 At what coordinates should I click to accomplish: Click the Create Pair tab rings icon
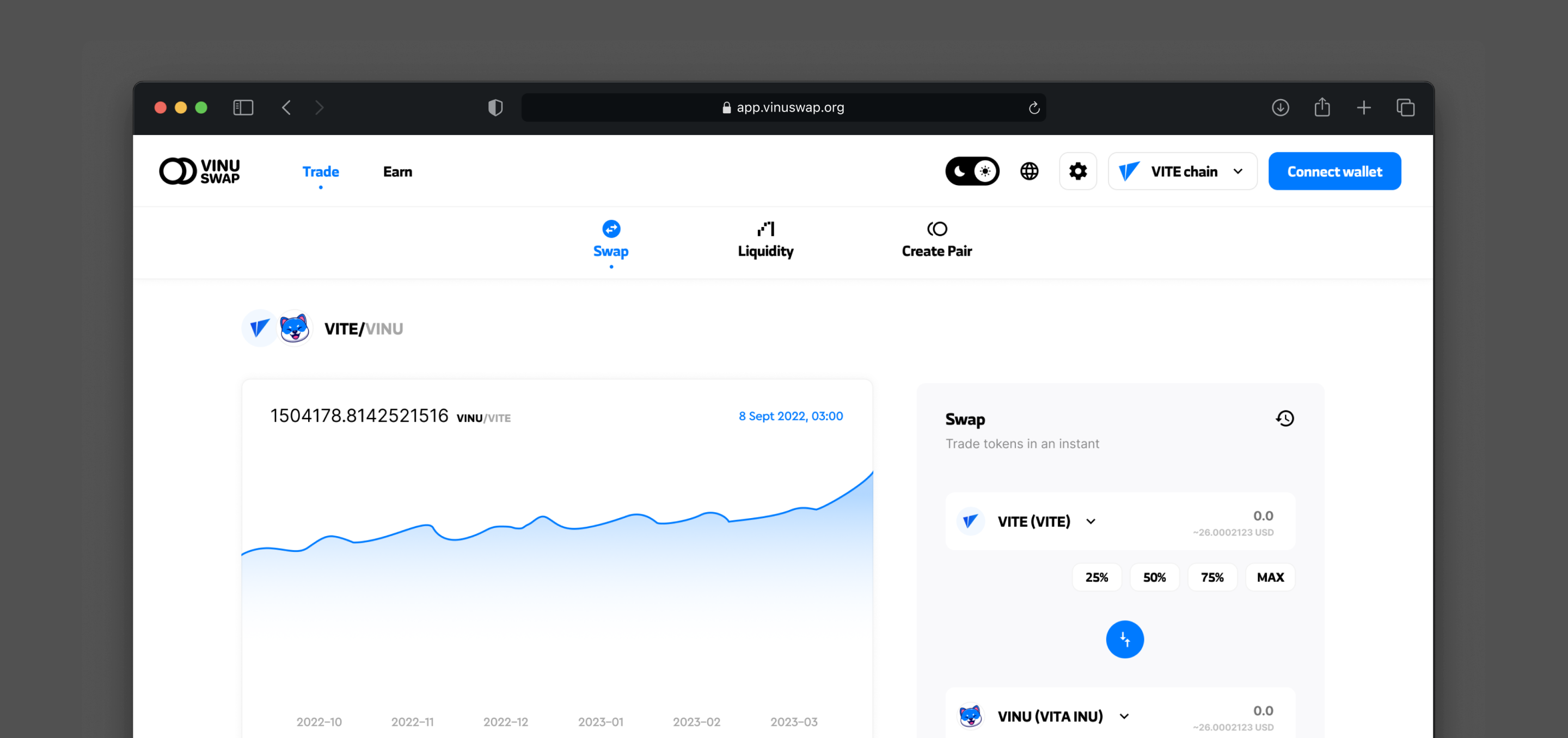[937, 229]
